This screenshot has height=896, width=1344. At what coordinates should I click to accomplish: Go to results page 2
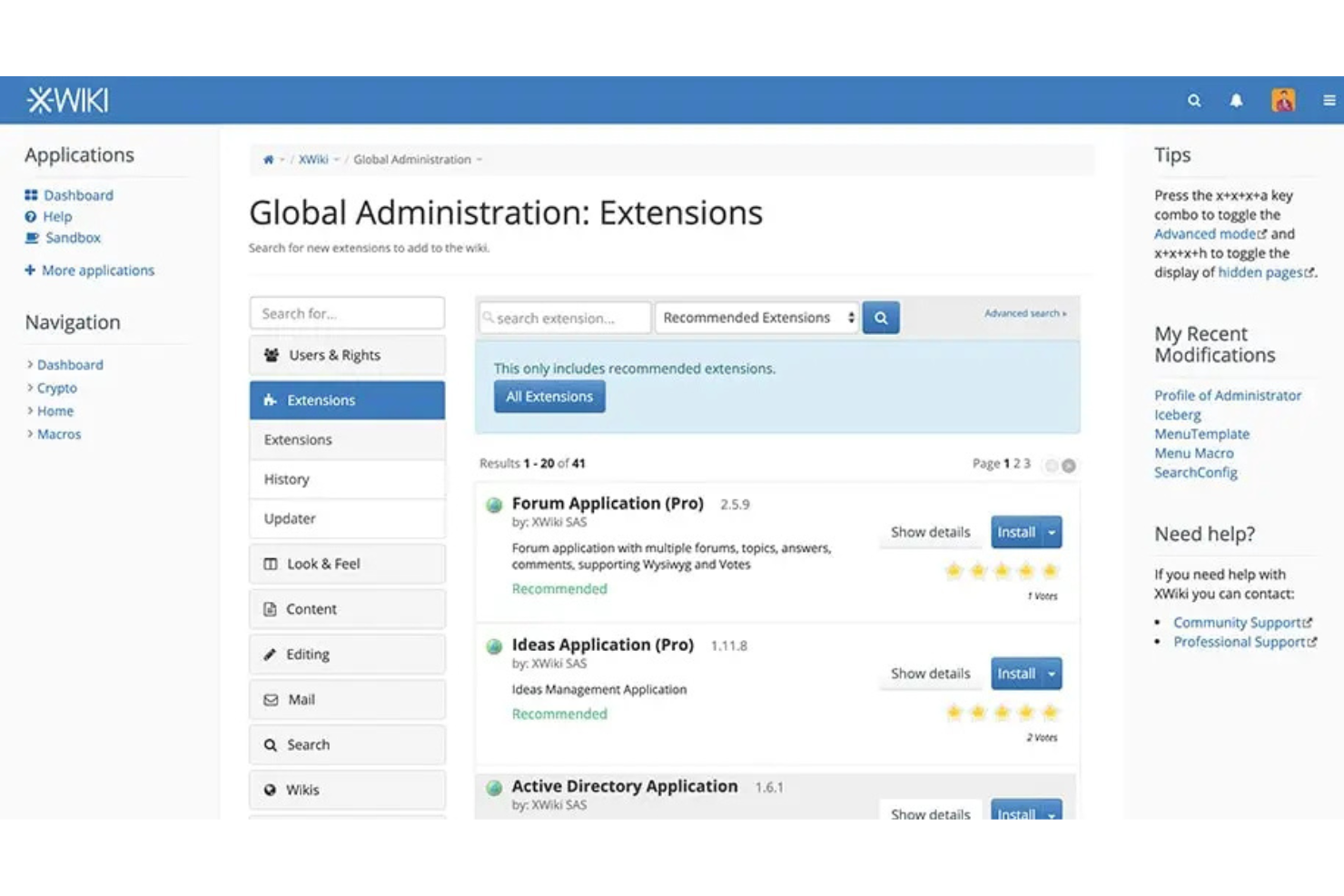coord(1017,464)
